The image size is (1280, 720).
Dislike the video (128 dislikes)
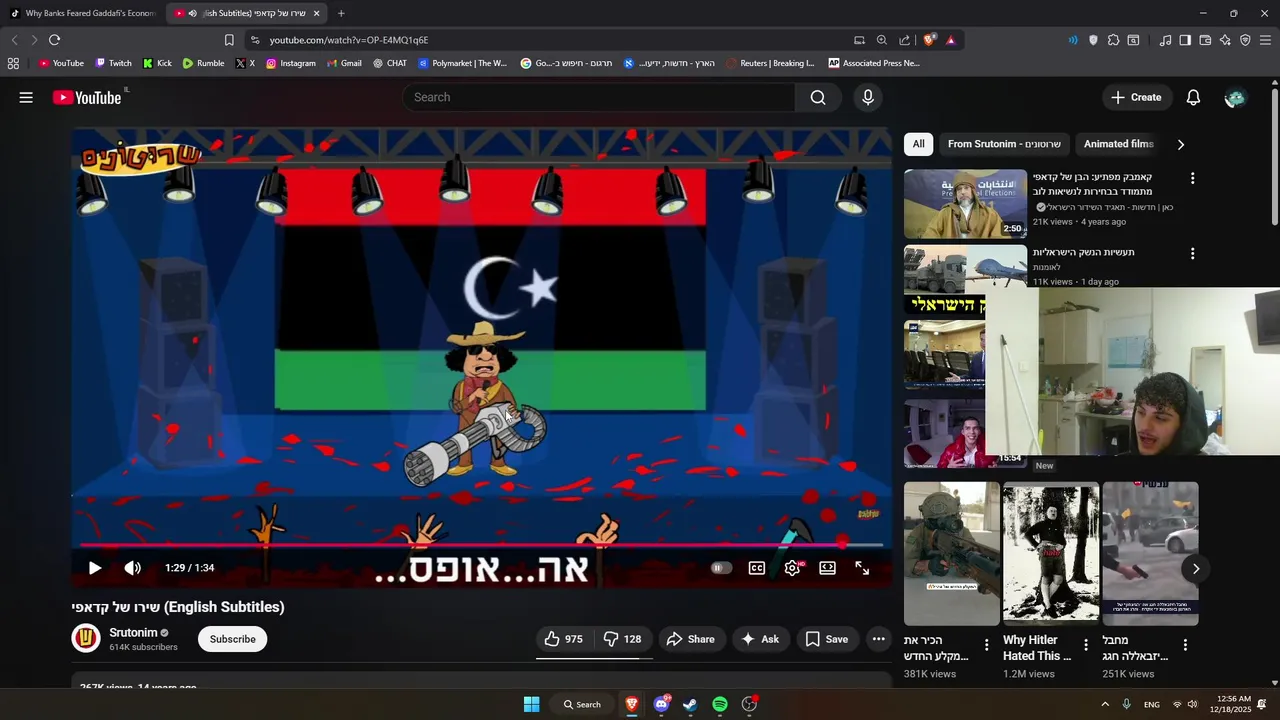[622, 639]
